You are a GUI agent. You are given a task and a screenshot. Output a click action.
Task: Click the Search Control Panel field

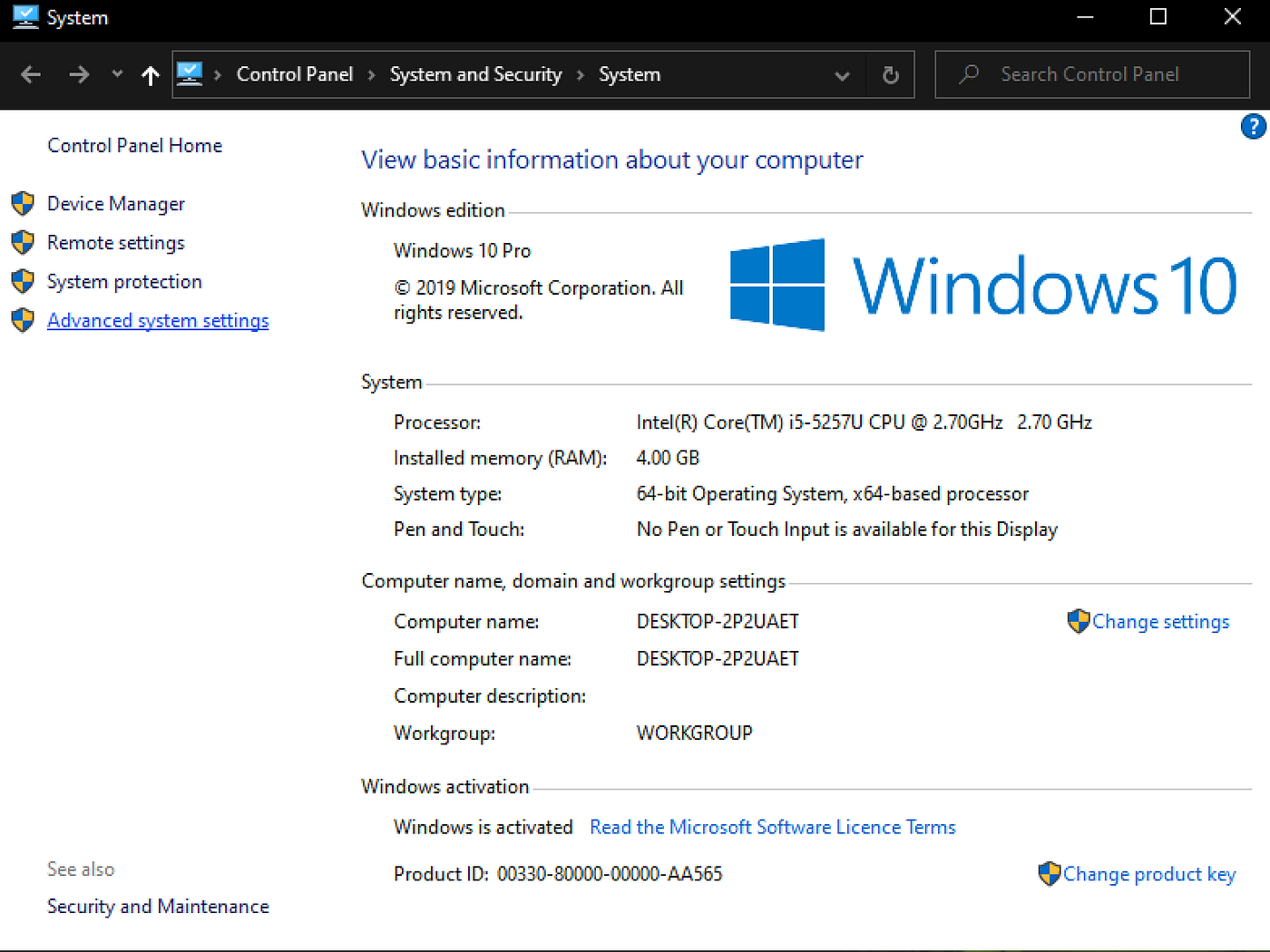(x=1092, y=74)
